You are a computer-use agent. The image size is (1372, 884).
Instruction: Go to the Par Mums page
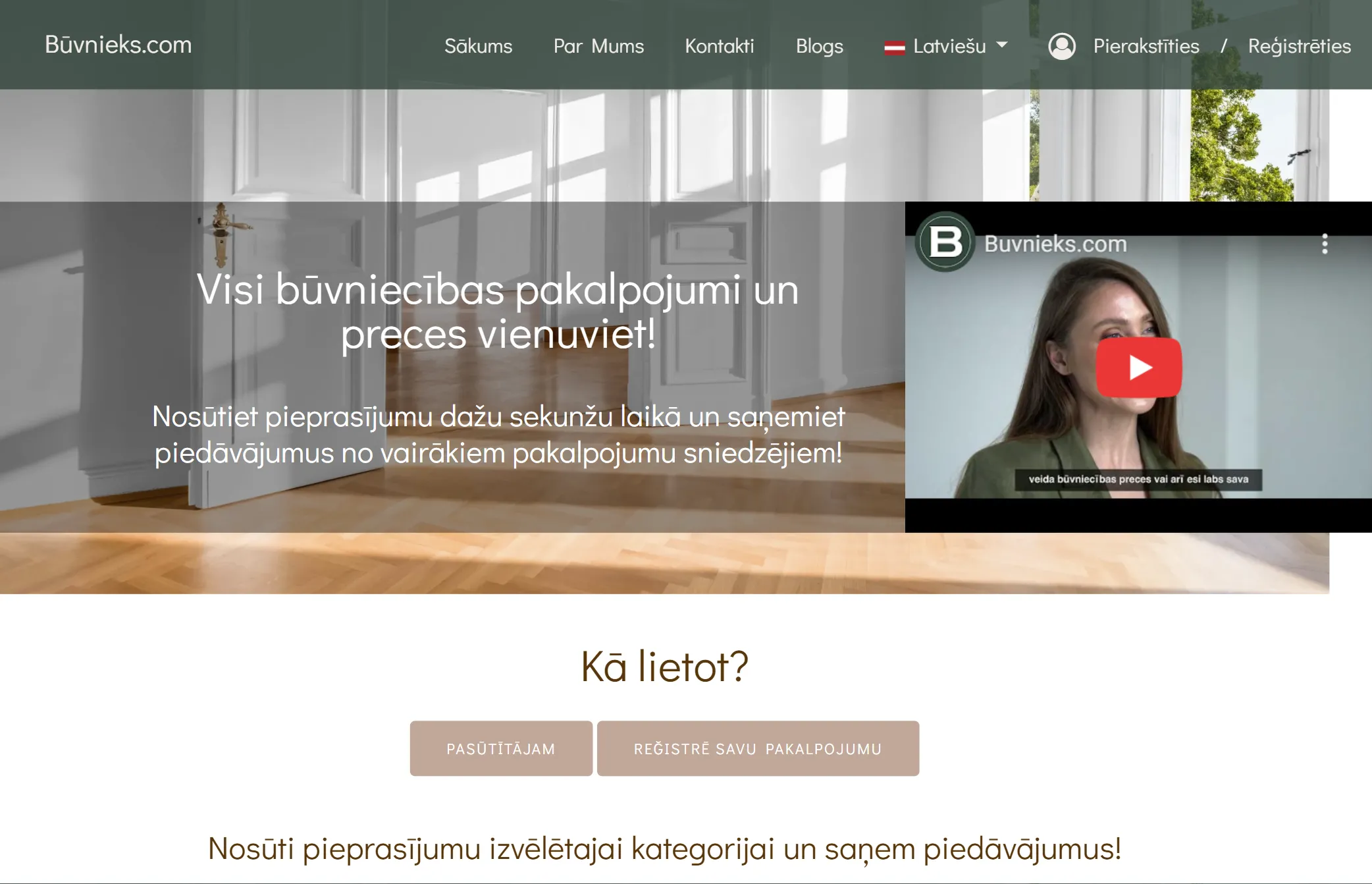point(598,46)
